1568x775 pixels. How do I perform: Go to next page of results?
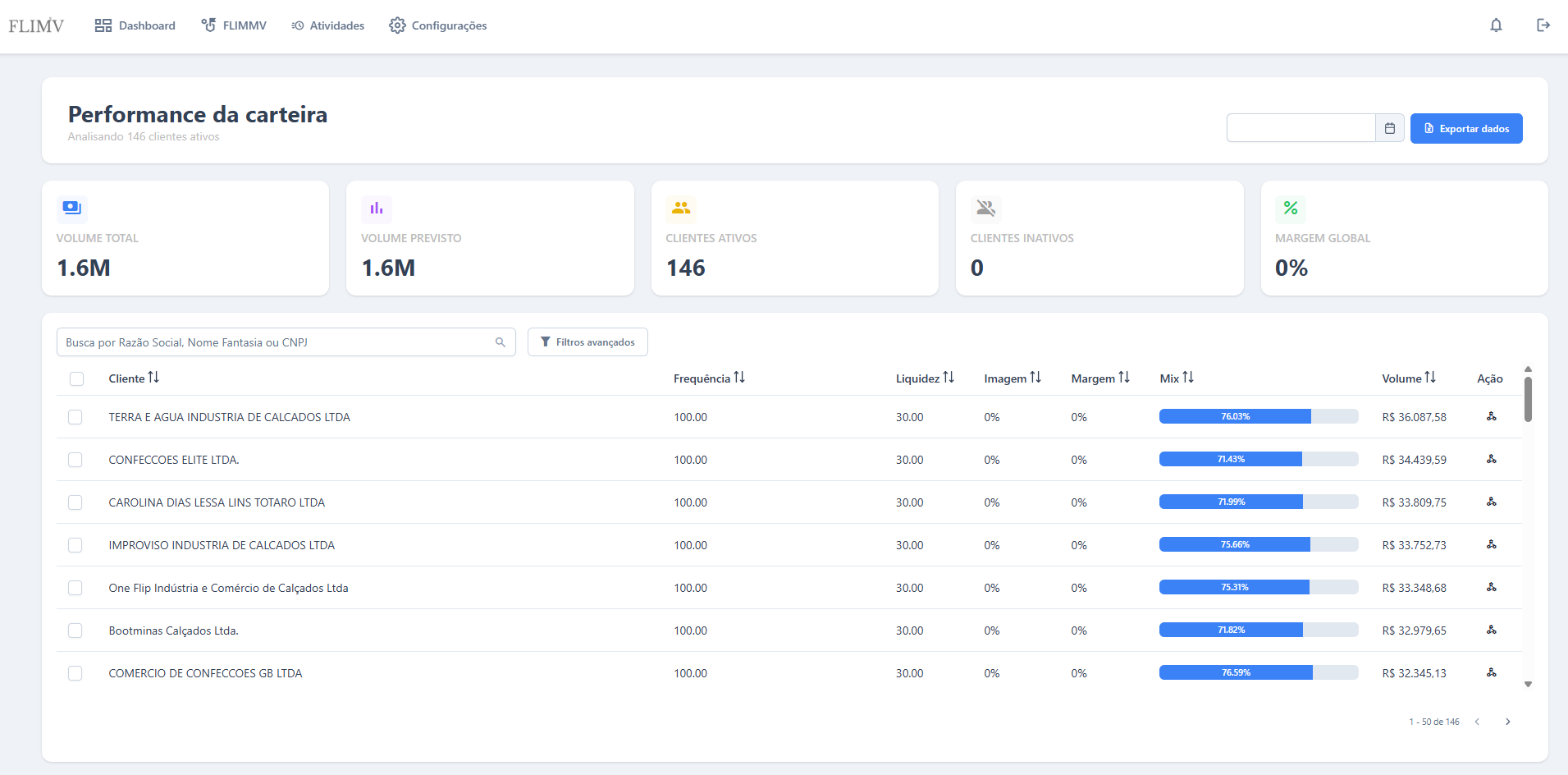point(1507,722)
